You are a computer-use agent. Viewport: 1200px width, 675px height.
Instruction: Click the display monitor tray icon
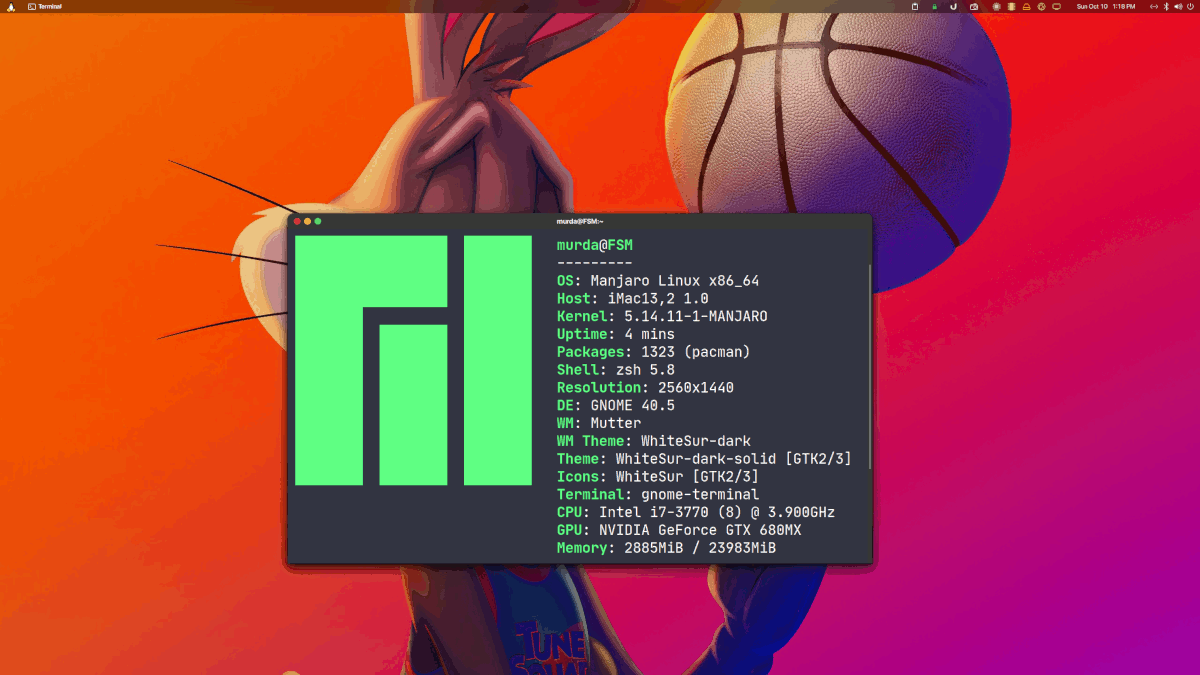1056,6
